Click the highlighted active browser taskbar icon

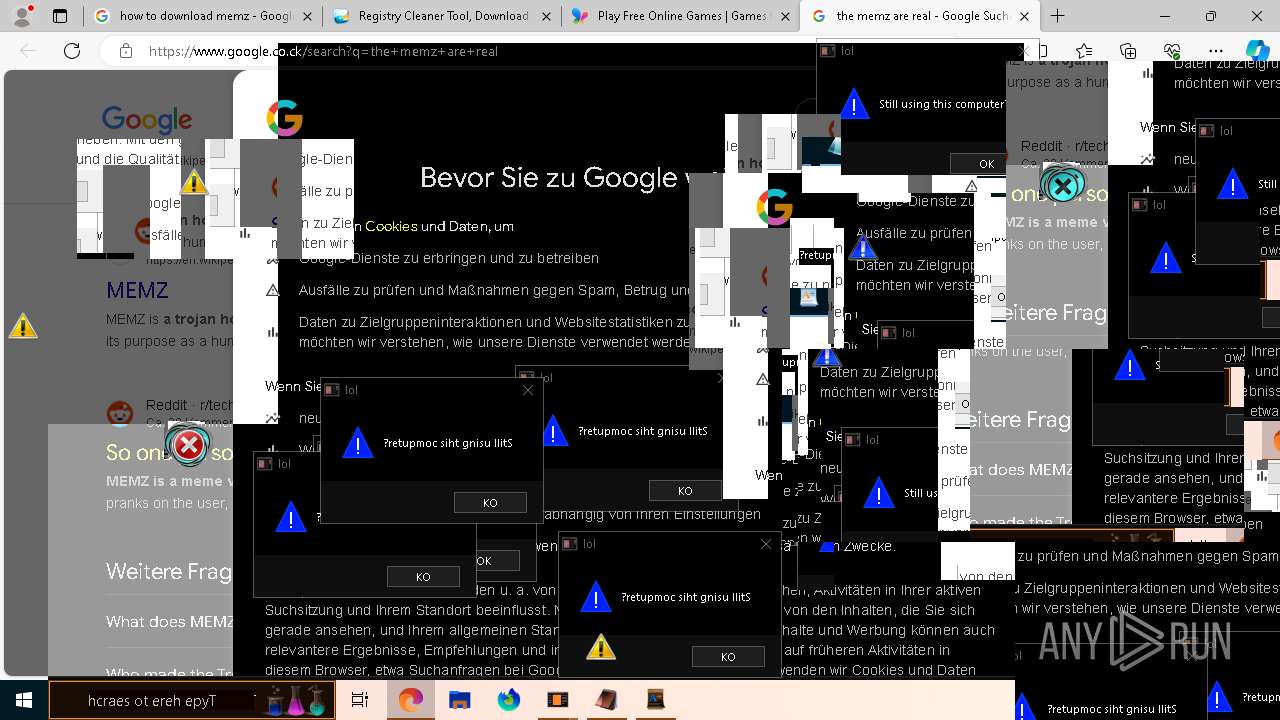411,700
